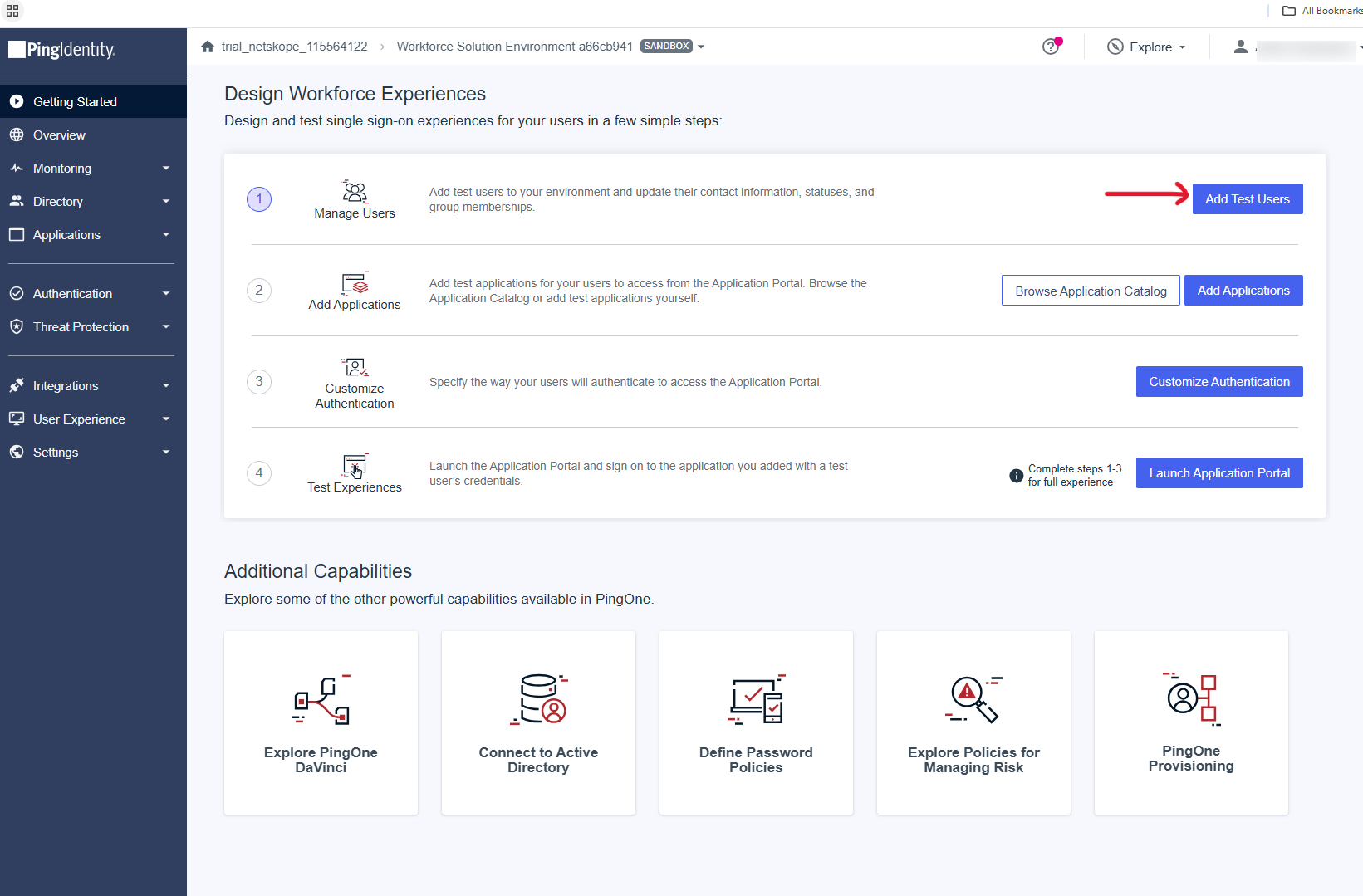Viewport: 1363px width, 896px height.
Task: Expand the Directory menu arrow
Action: [x=166, y=201]
